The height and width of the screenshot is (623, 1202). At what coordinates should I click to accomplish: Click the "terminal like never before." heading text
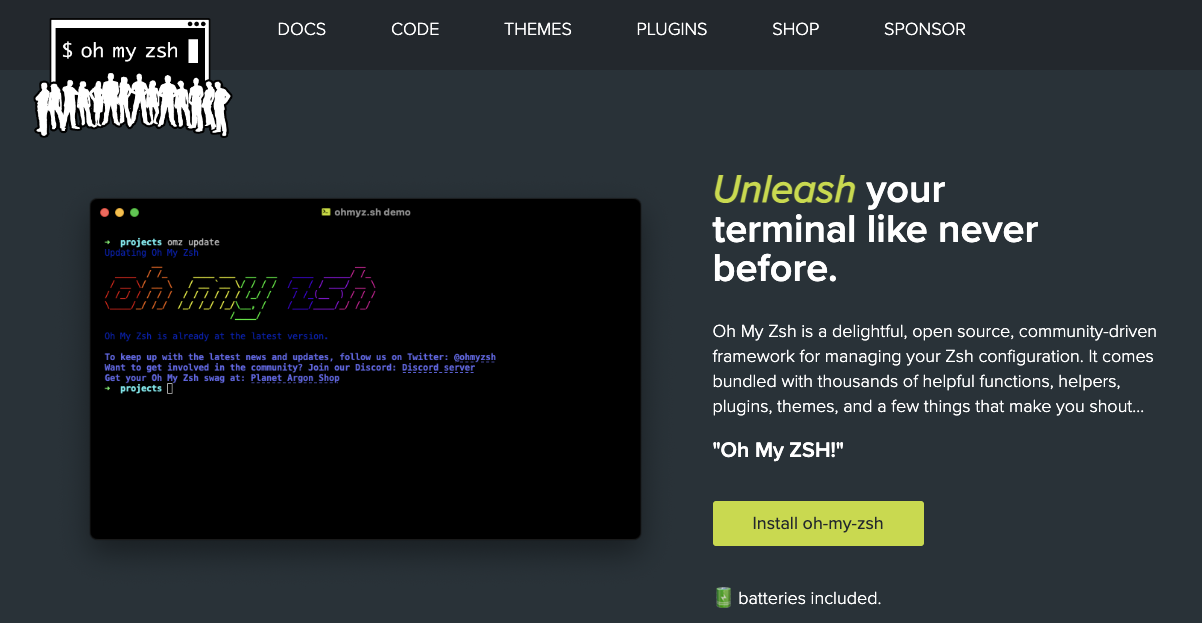coord(875,250)
